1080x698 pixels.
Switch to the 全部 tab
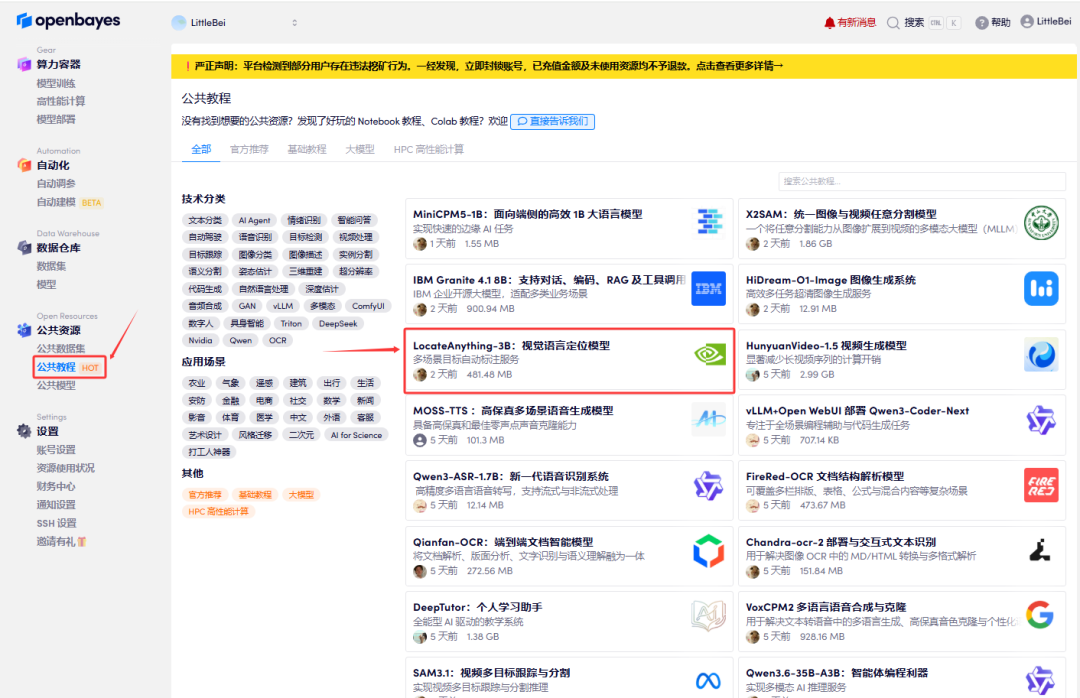tap(201, 149)
